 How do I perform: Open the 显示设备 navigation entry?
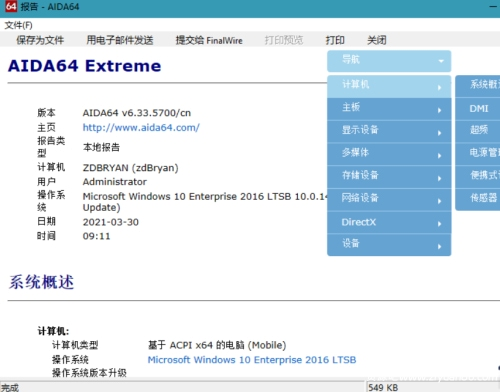click(x=389, y=131)
